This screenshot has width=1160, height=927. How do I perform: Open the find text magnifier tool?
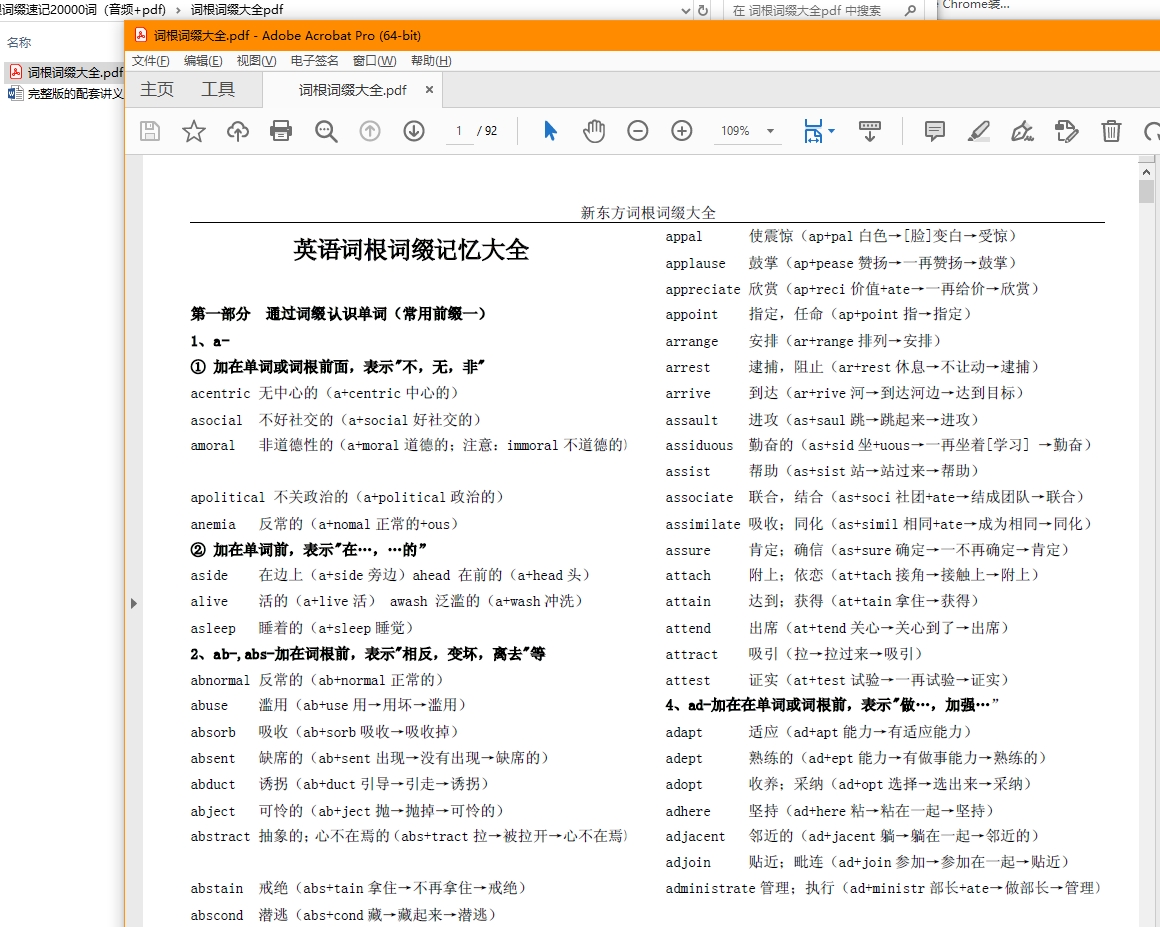coord(326,131)
